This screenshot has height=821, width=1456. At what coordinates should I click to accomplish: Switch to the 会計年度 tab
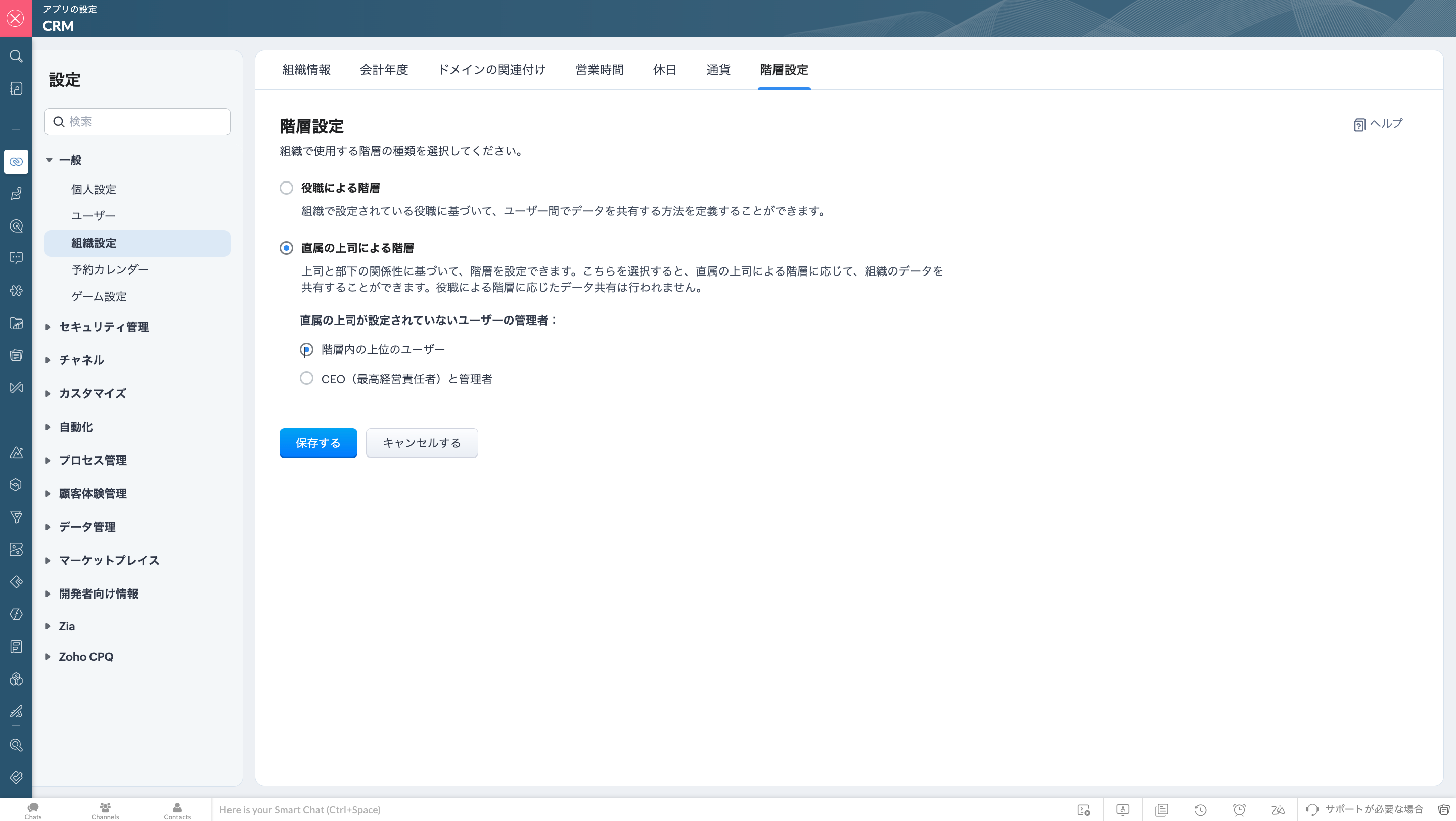384,69
